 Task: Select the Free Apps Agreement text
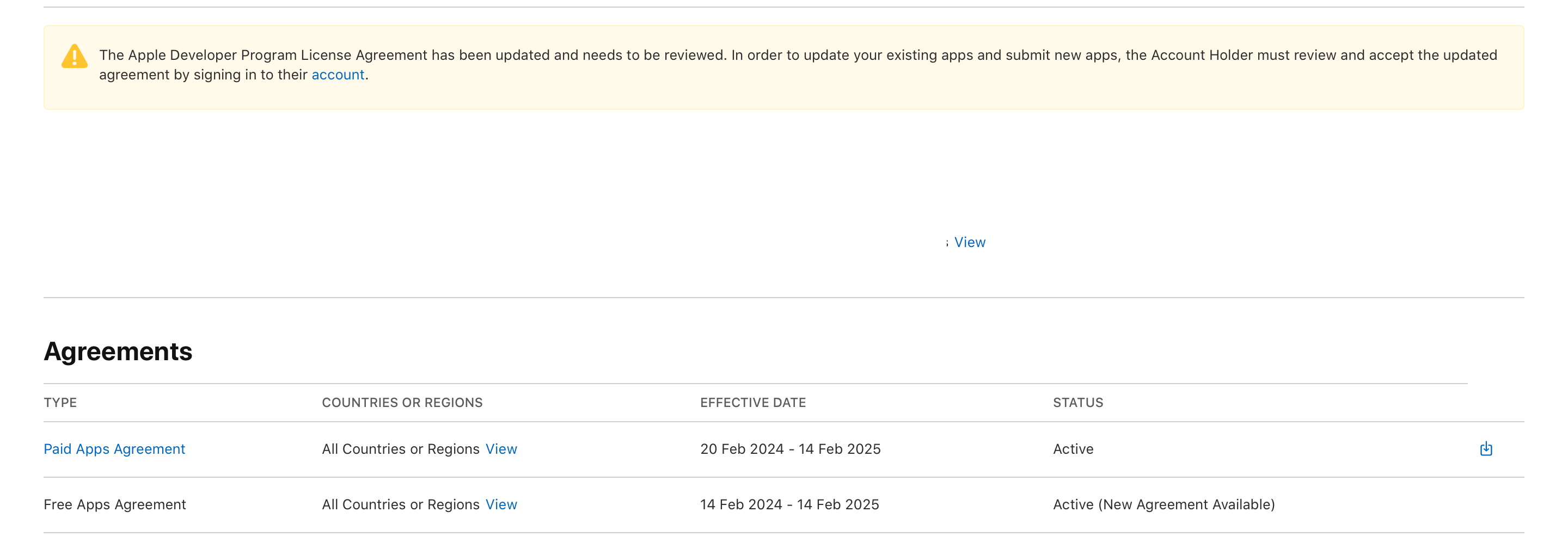(x=115, y=504)
